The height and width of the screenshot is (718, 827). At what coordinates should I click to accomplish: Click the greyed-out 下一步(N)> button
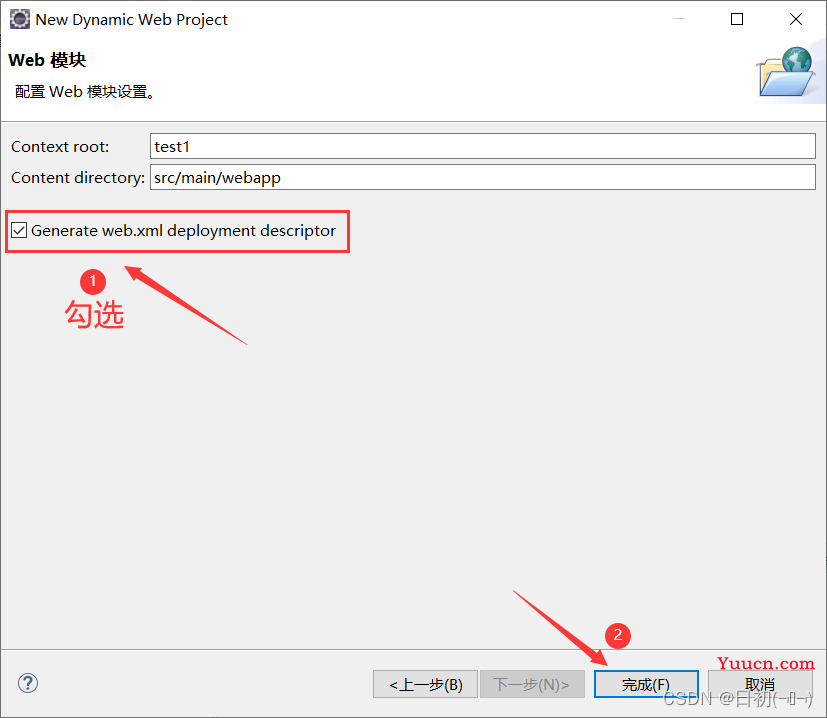coord(531,684)
